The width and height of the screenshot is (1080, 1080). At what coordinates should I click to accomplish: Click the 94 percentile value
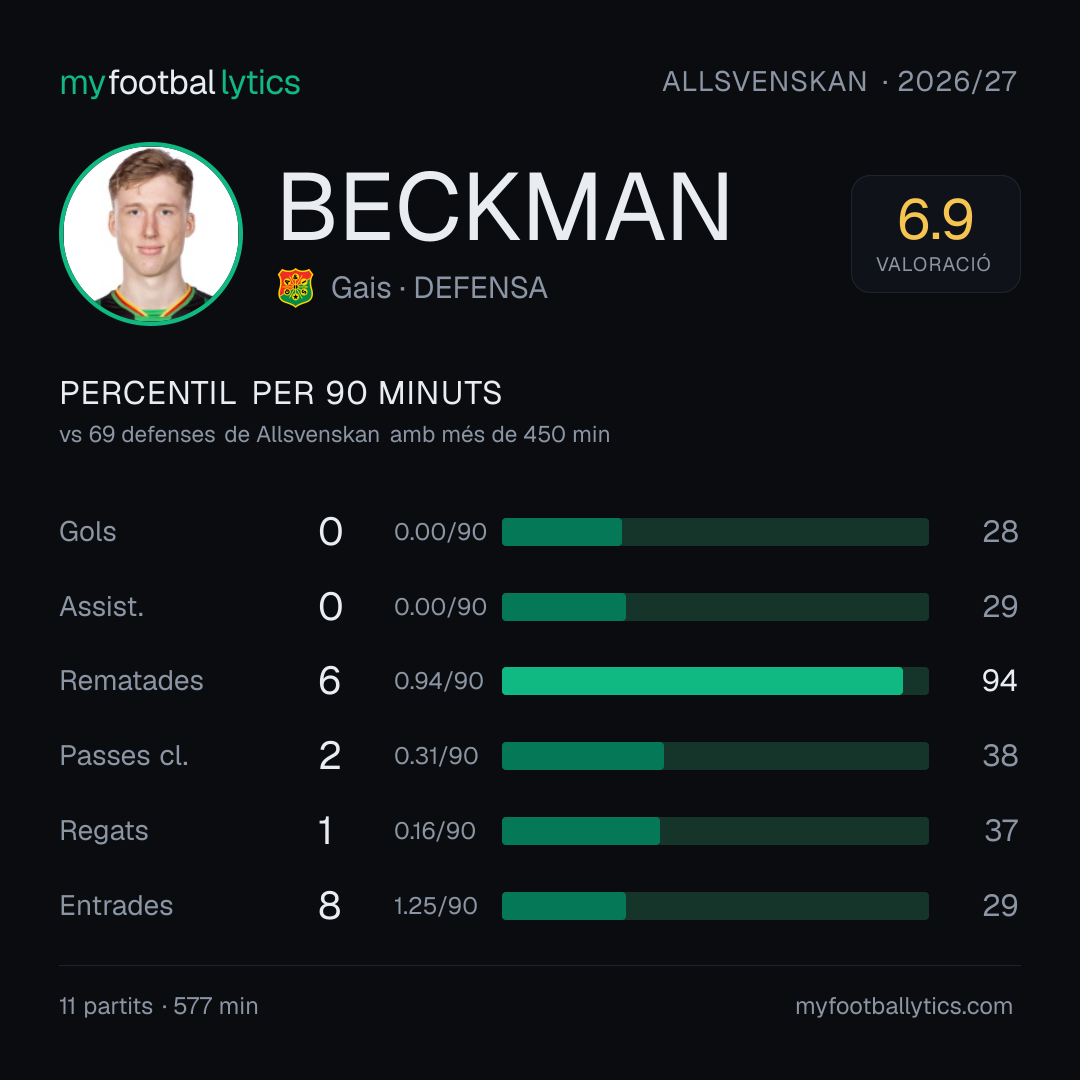[999, 681]
